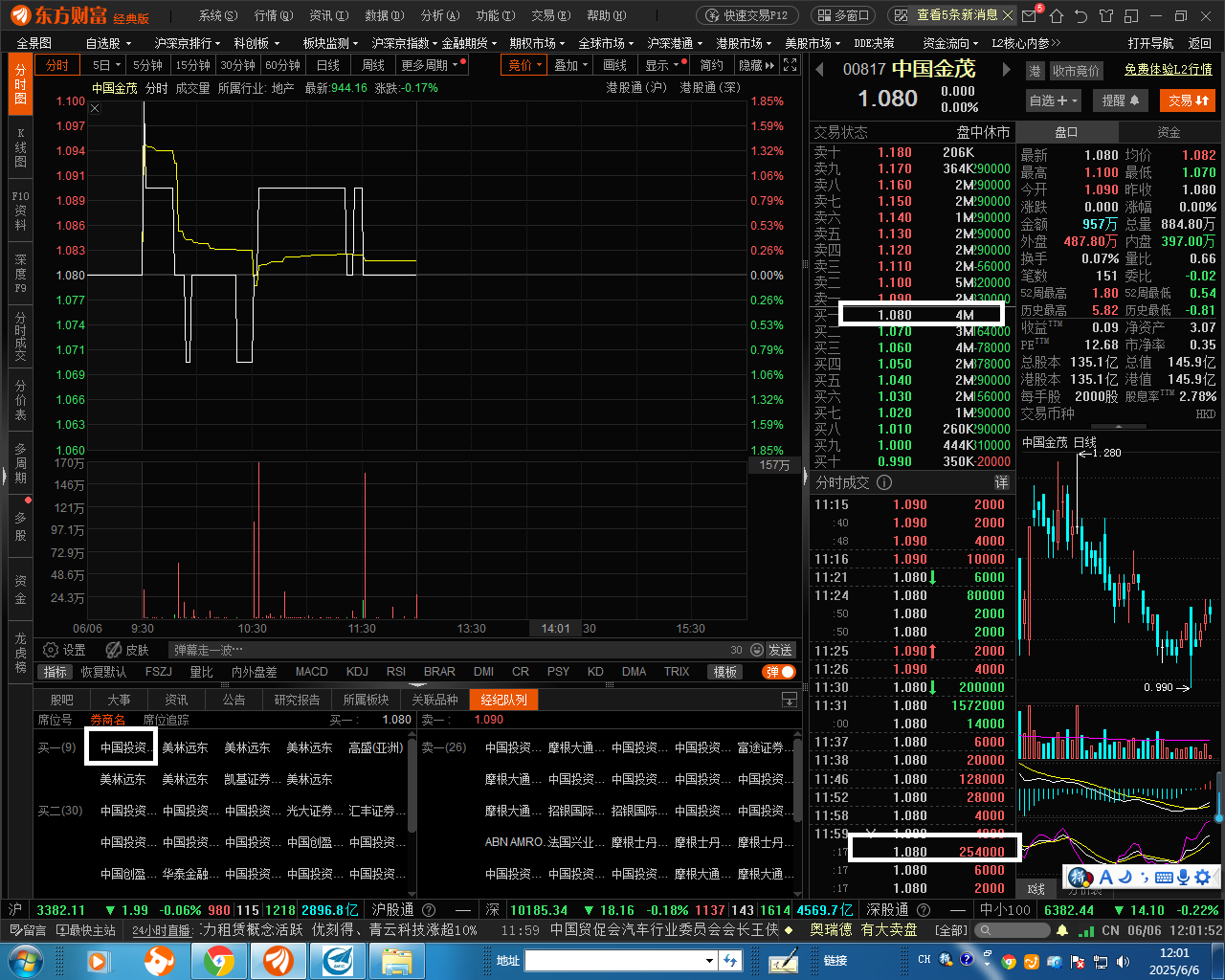The image size is (1225, 980).
Task: Switch to 简约 simple mode
Action: coord(711,65)
